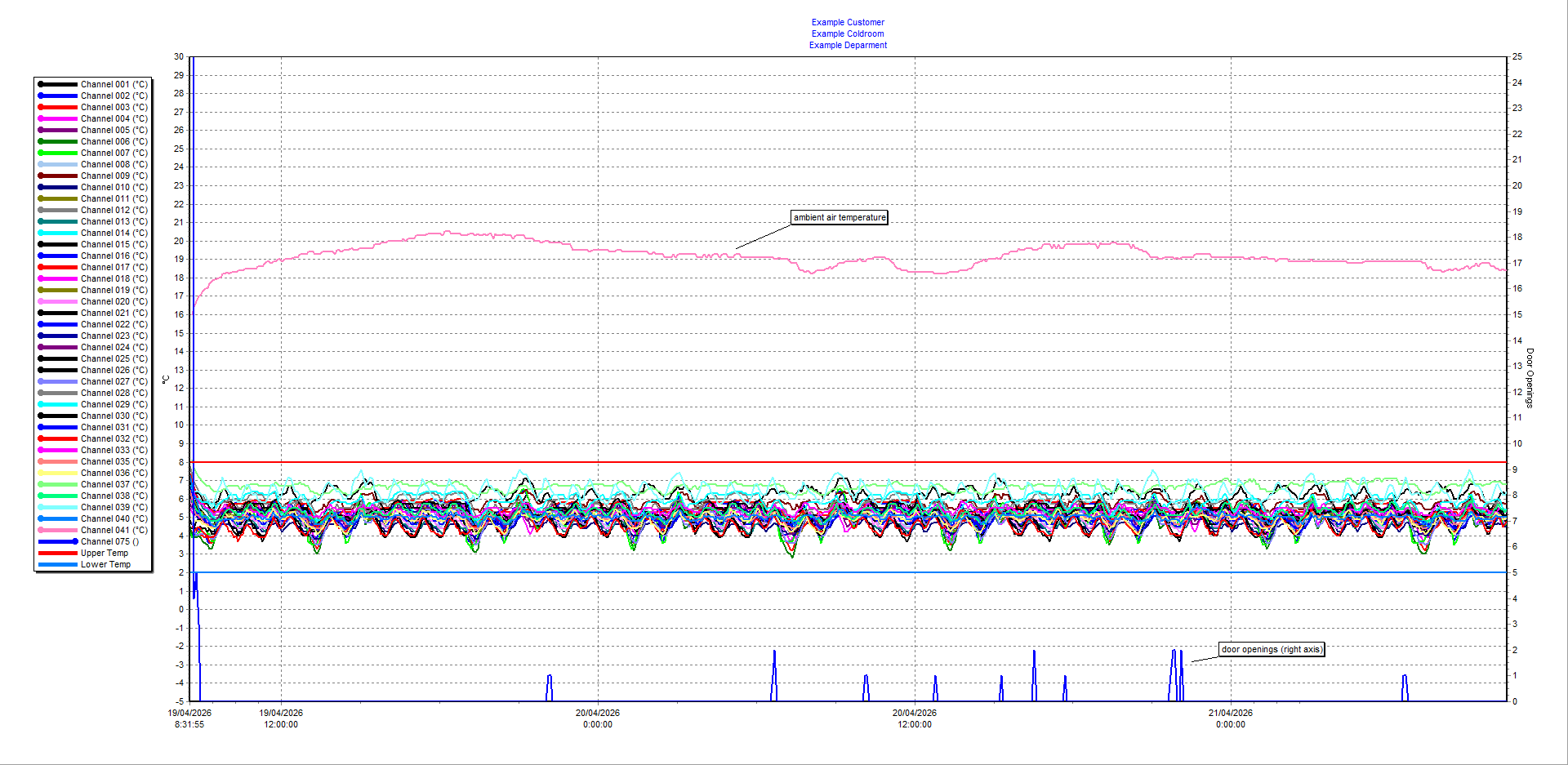
Task: Click the '30' value on left axis
Action: (x=179, y=56)
